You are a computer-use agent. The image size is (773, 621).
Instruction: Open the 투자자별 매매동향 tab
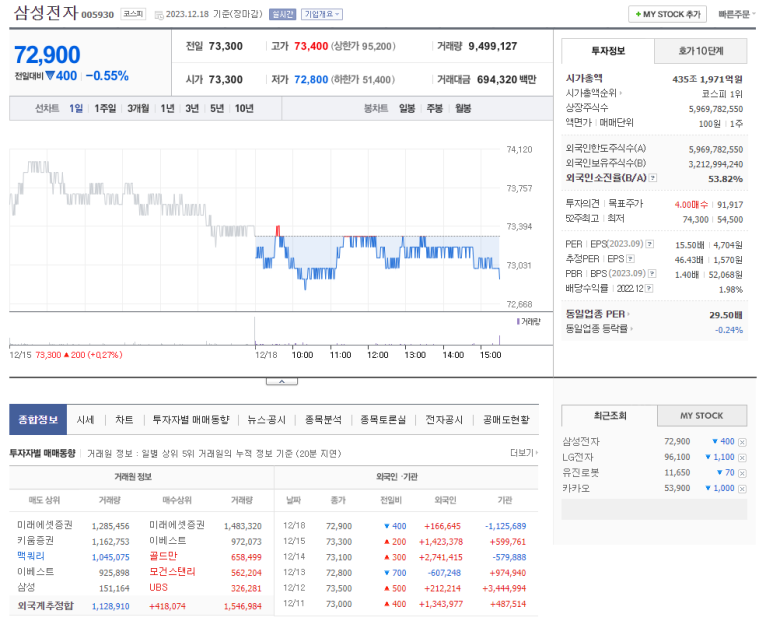191,419
